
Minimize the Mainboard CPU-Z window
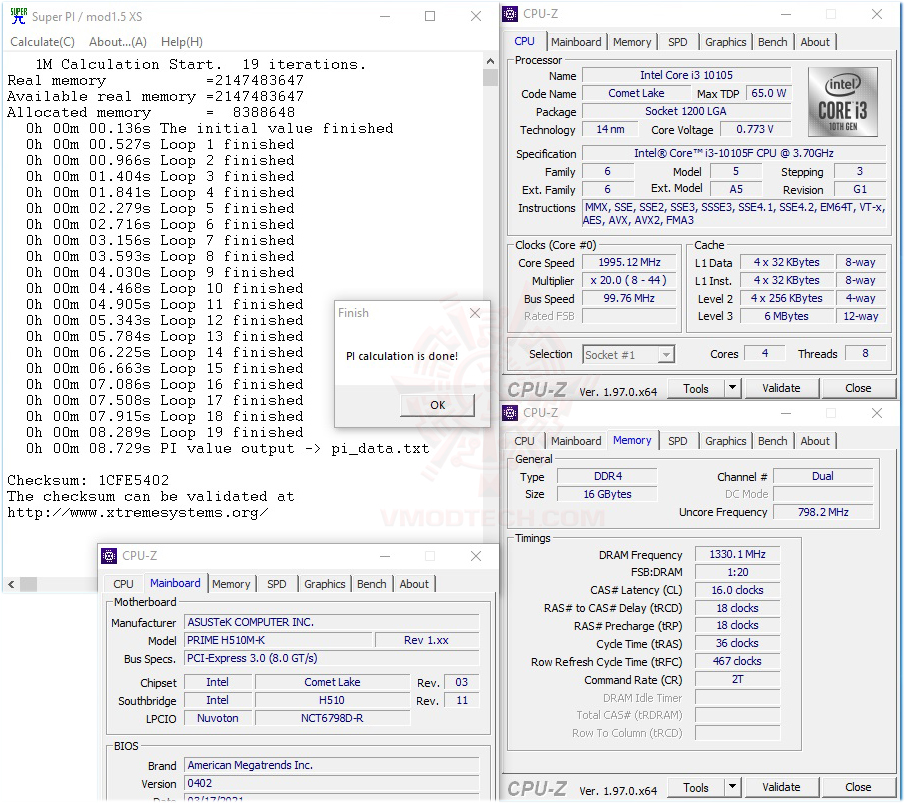pyautogui.click(x=385, y=556)
